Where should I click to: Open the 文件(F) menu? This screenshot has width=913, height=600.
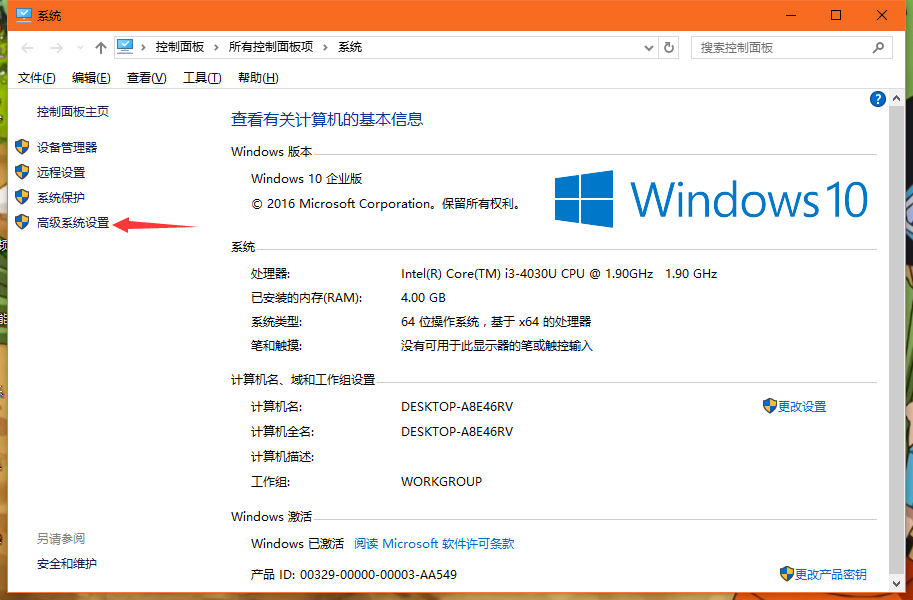point(36,78)
